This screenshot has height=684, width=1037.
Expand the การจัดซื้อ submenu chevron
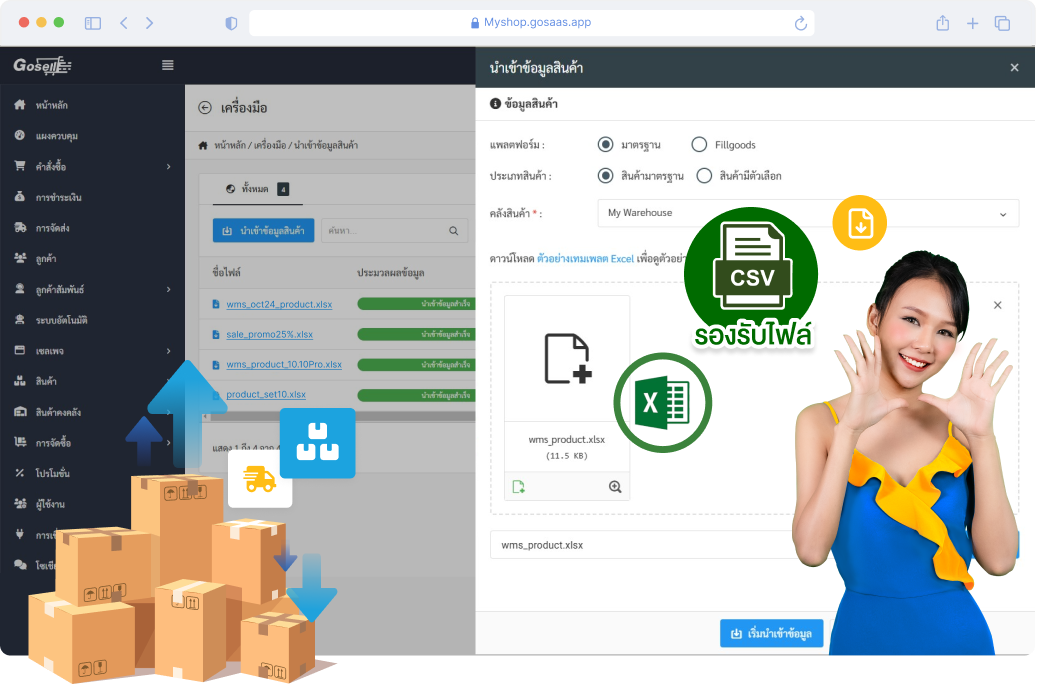point(169,443)
